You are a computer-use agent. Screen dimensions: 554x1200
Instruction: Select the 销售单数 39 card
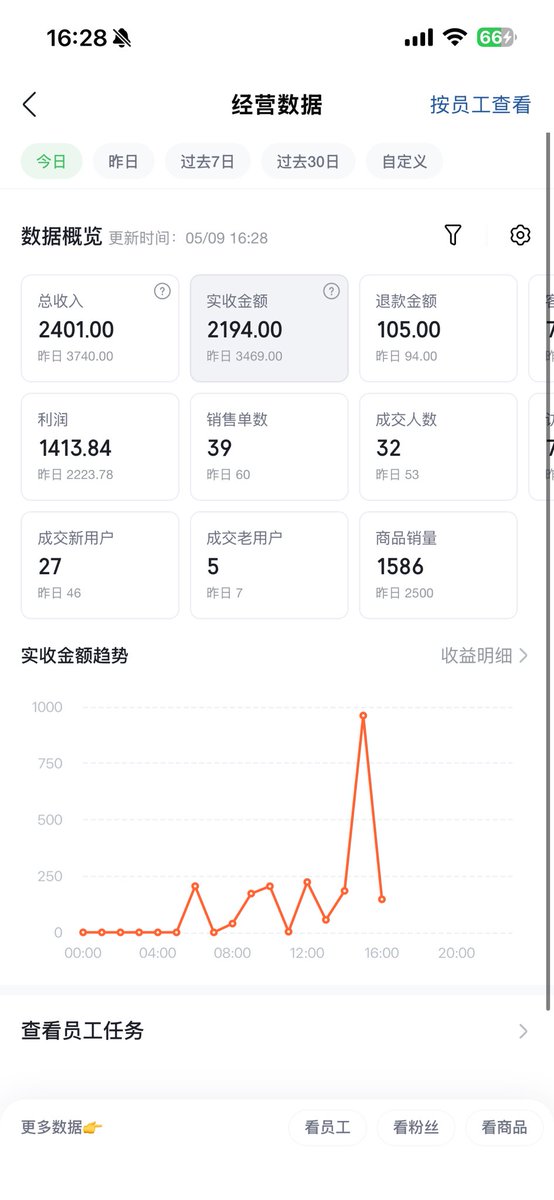pyautogui.click(x=269, y=447)
